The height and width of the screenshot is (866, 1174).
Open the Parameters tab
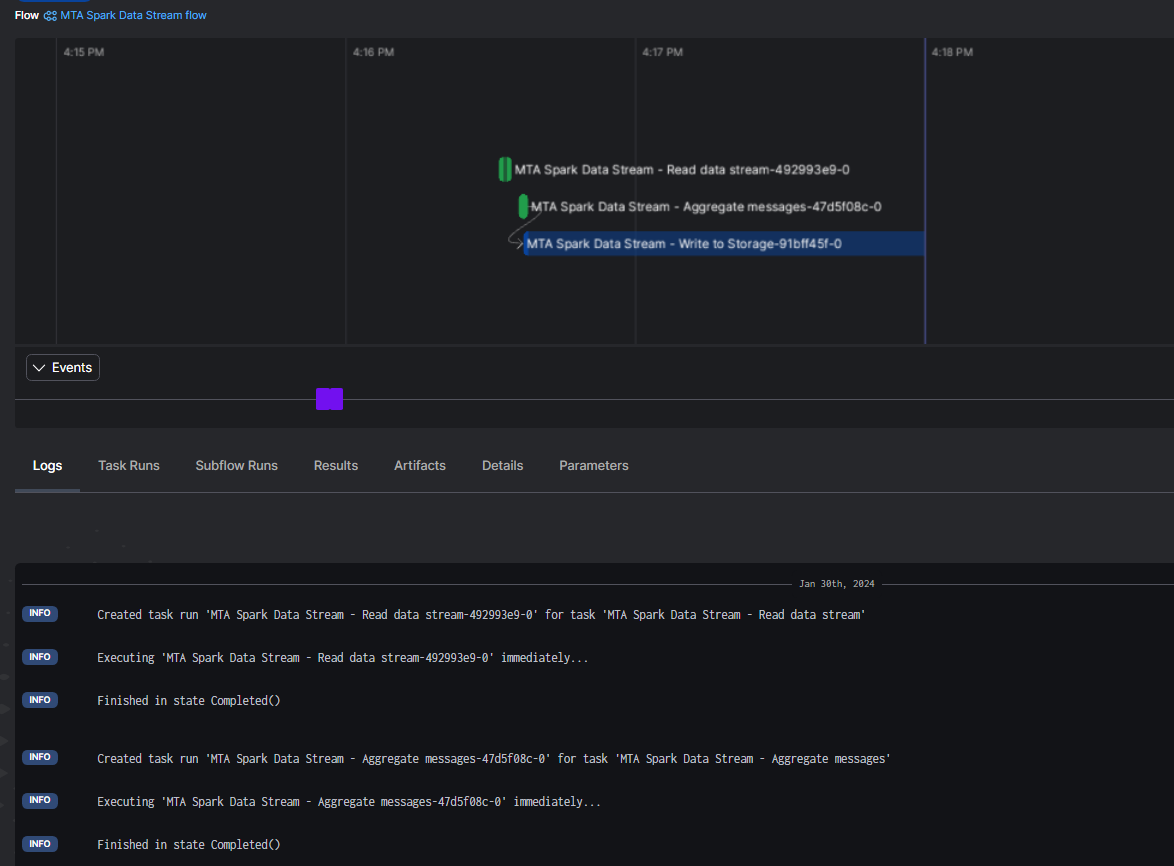coord(594,466)
